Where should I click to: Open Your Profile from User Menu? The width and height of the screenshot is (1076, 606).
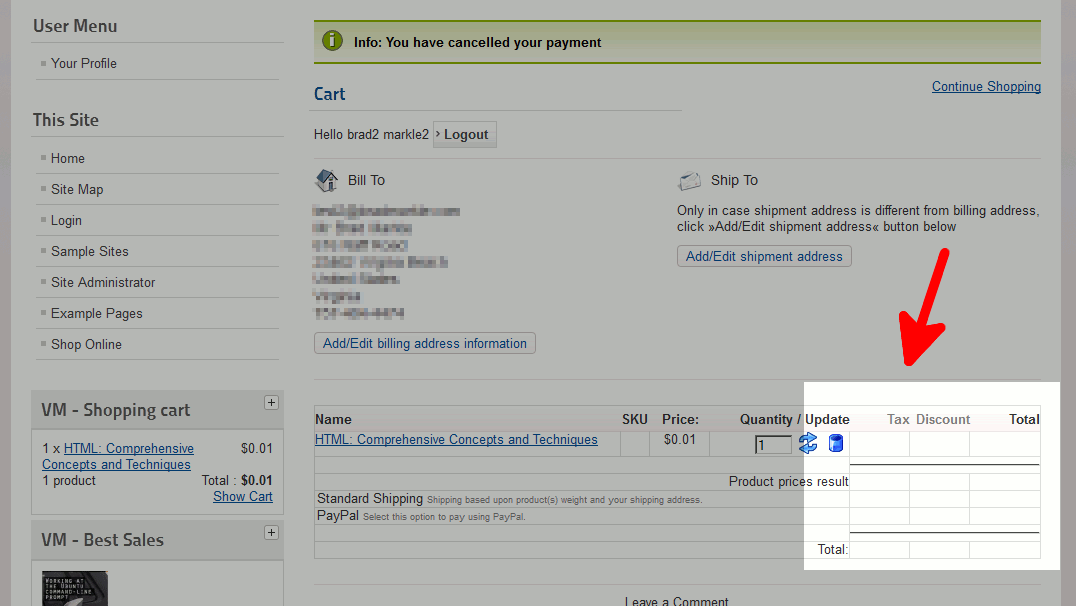pos(84,63)
